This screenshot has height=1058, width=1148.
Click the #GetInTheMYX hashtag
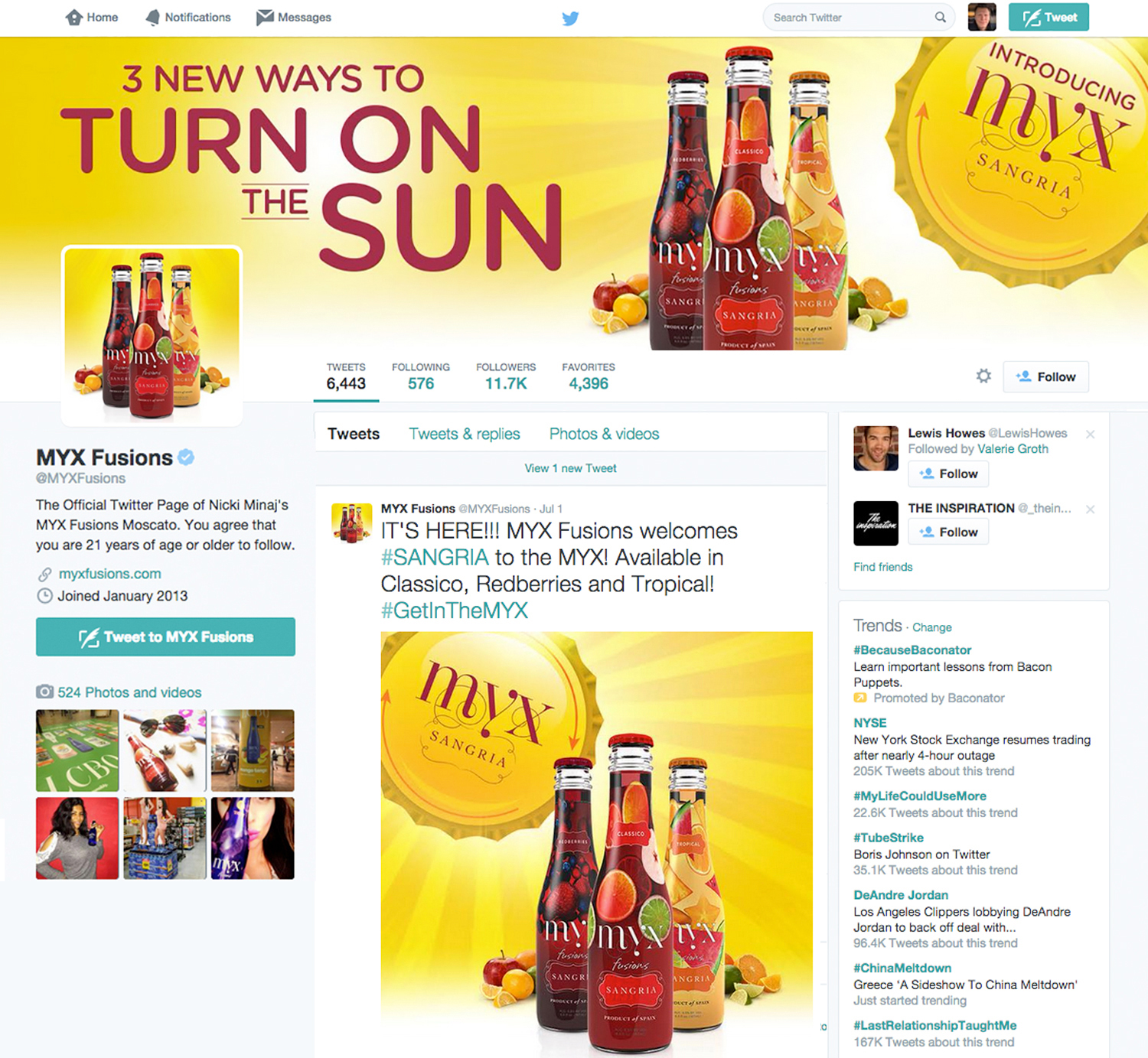coord(455,610)
